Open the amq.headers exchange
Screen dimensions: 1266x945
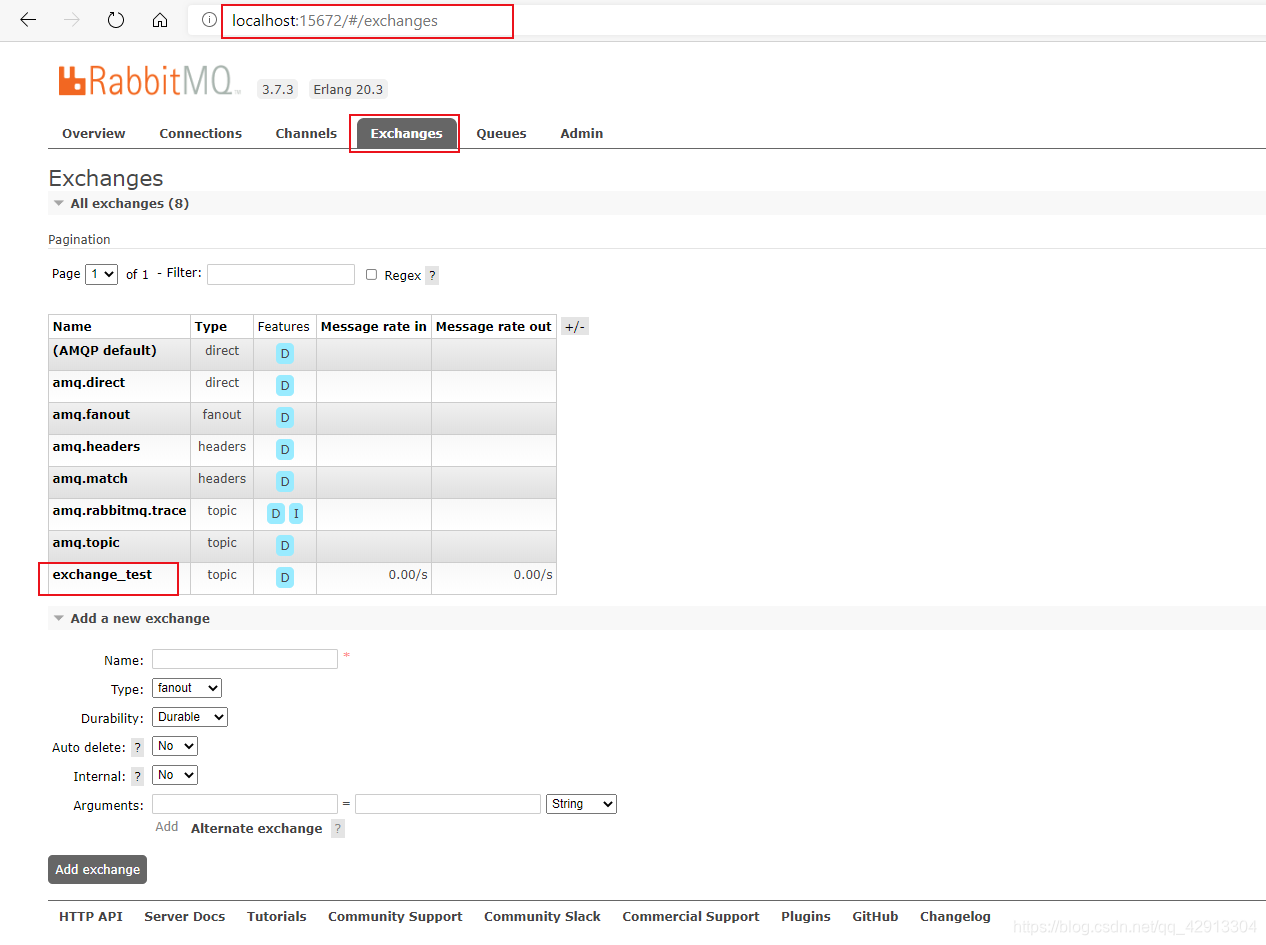96,447
